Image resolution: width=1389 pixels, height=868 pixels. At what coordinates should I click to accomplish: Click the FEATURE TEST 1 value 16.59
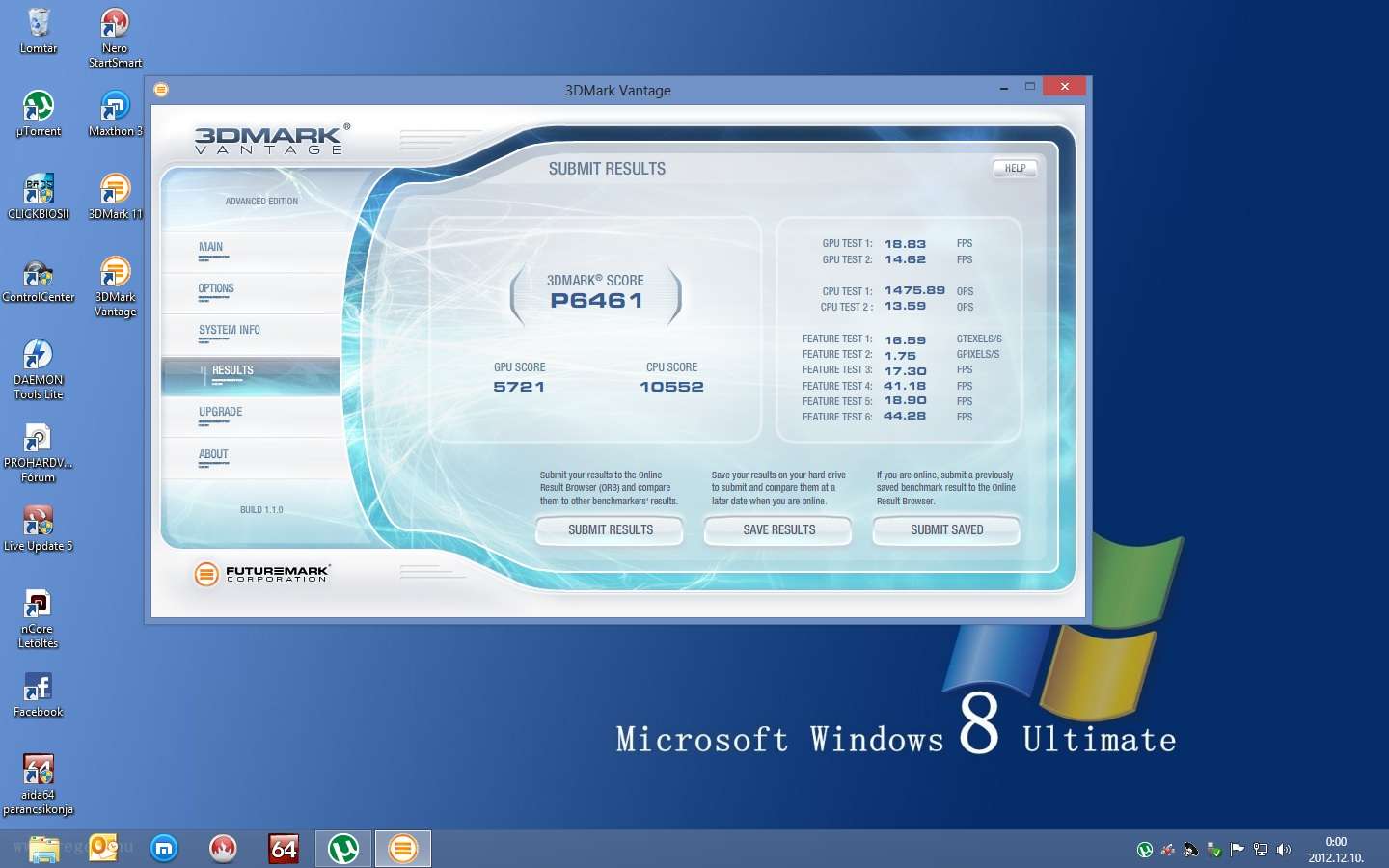(905, 340)
